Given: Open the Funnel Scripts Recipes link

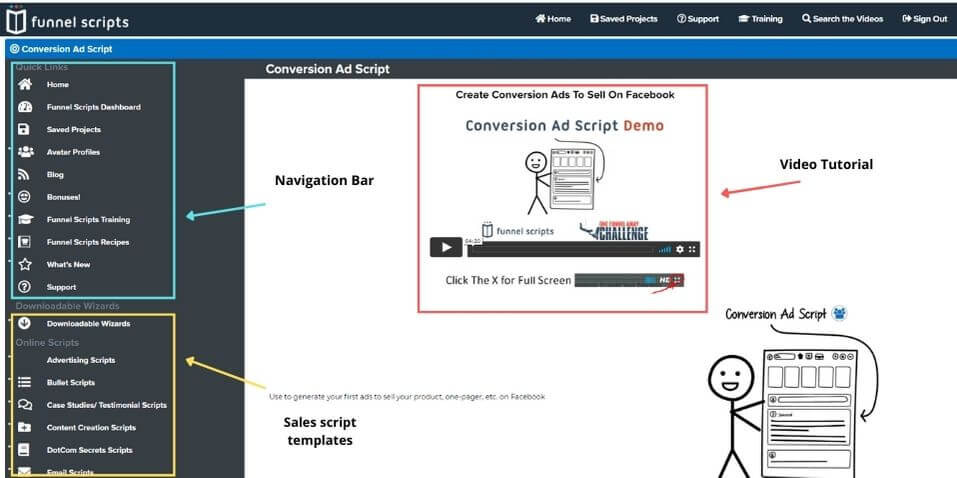Looking at the screenshot, I should click(88, 242).
